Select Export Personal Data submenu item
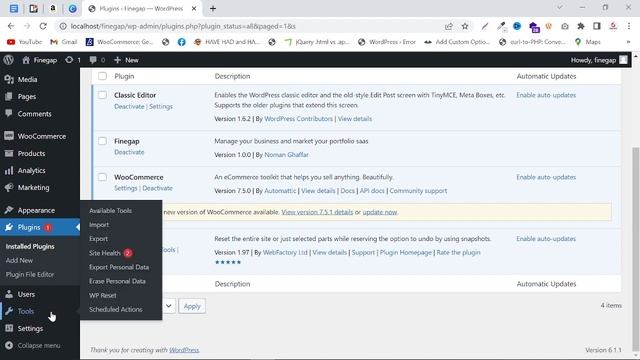This screenshot has width=640, height=360. (x=119, y=267)
